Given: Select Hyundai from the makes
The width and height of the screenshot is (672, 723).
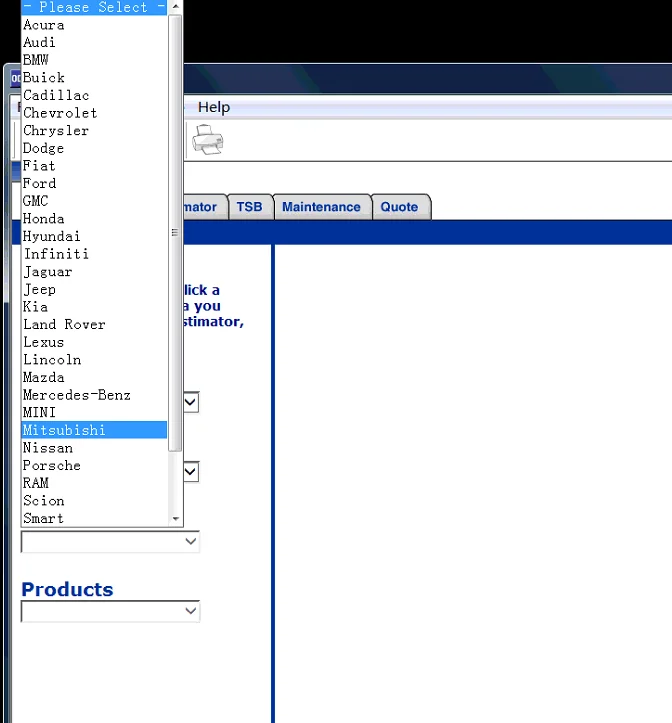Looking at the screenshot, I should coord(94,236).
